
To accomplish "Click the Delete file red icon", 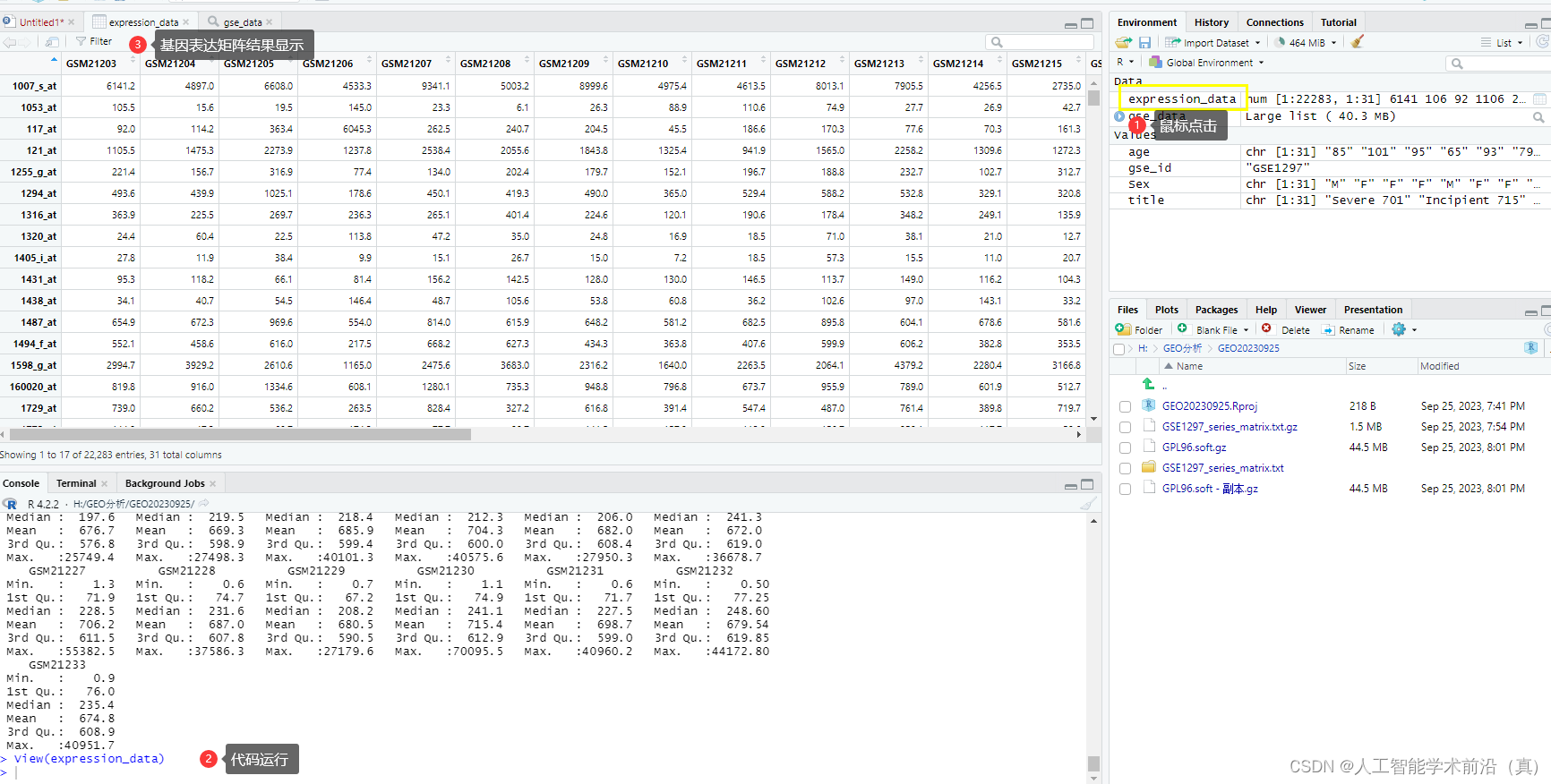I will click(x=1266, y=328).
